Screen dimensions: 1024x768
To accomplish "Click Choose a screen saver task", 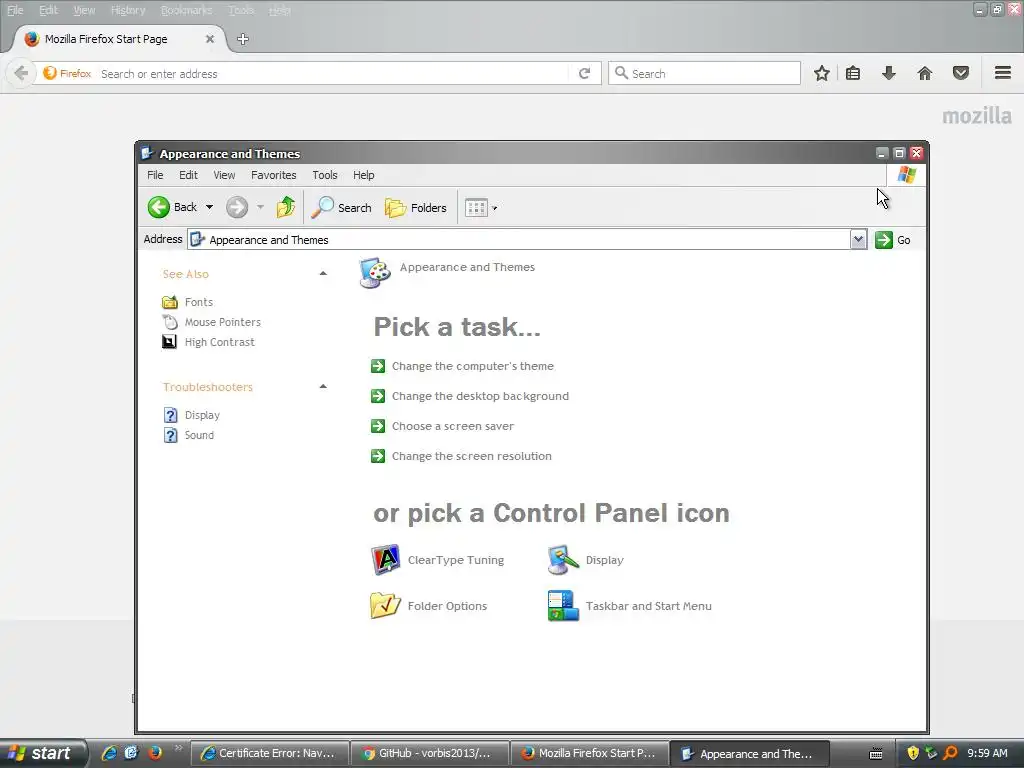I will click(x=442, y=426).
